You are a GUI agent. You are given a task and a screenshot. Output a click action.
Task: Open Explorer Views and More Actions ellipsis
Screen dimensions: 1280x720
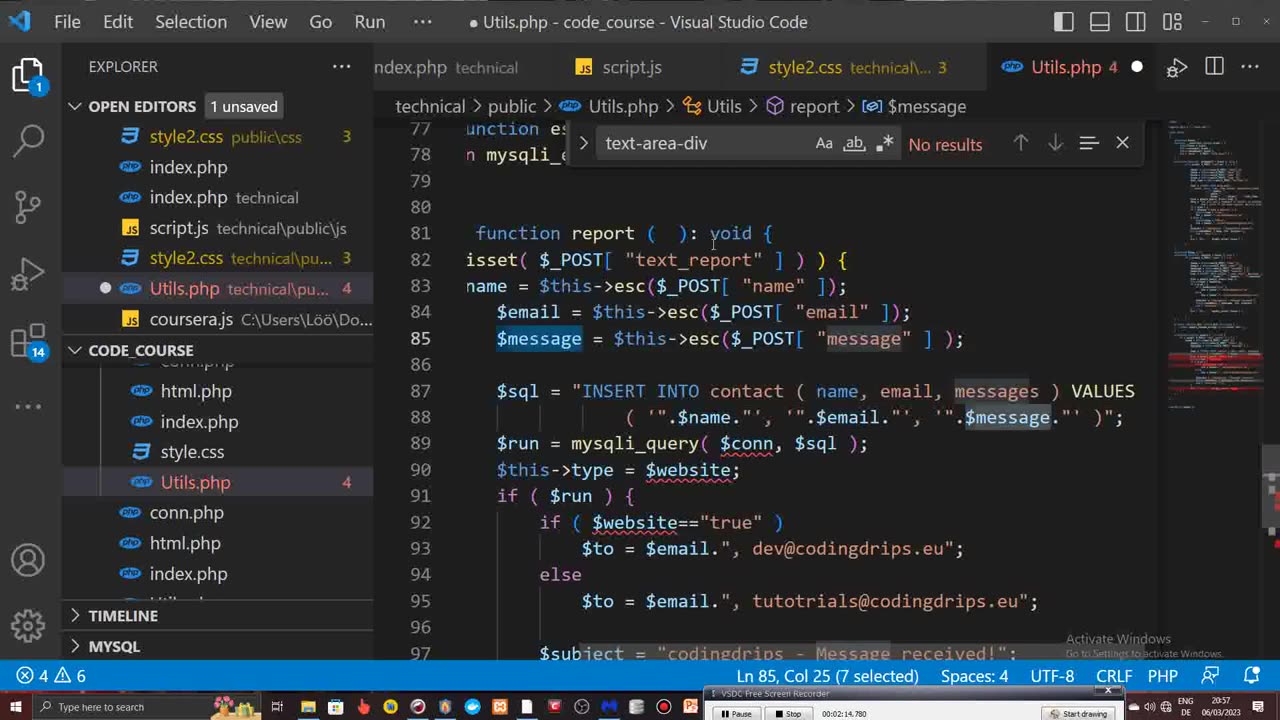(x=342, y=67)
